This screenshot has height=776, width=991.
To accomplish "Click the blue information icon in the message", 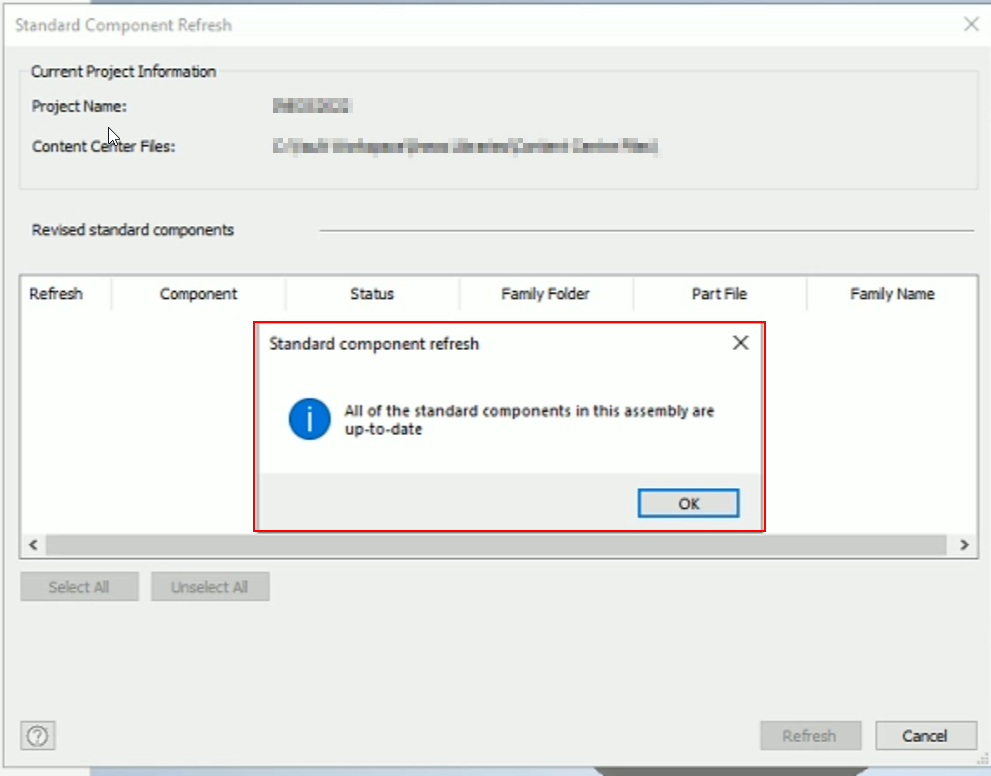I will [309, 418].
